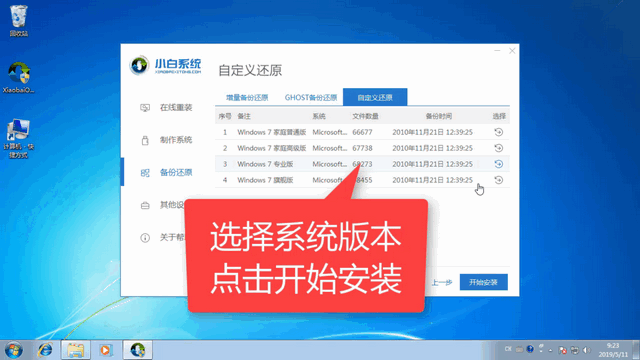The width and height of the screenshot is (640, 360).
Task: Open Windows Explorer folder in taskbar
Action: point(76,350)
